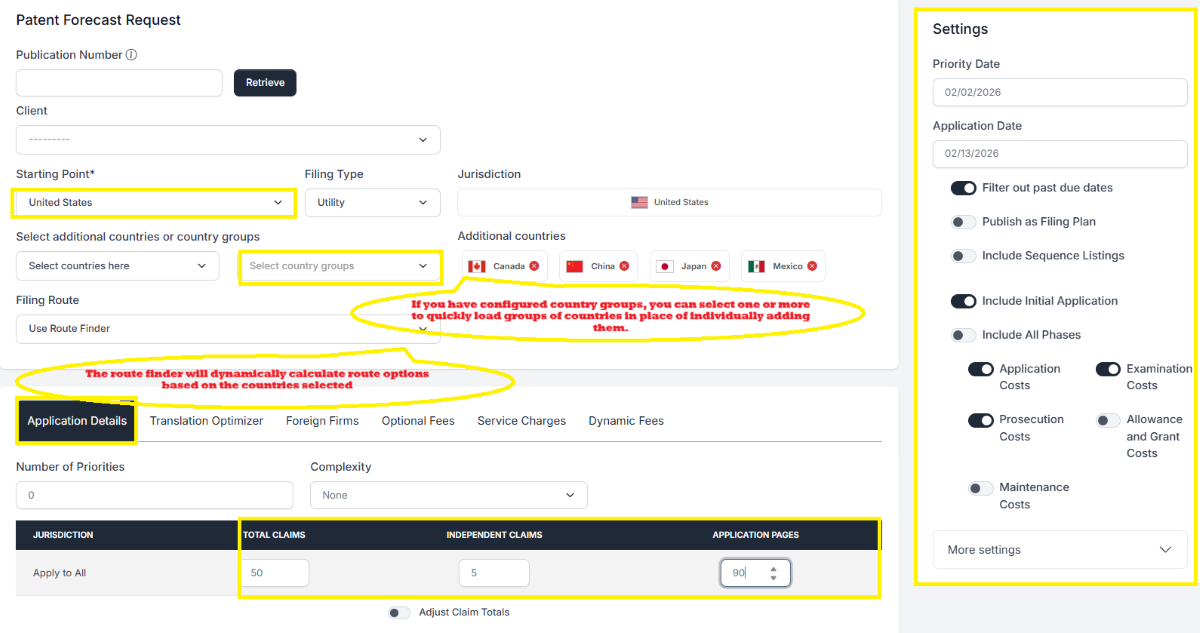This screenshot has height=633, width=1200.
Task: Click the United States flag in Jurisdiction
Action: (x=639, y=202)
